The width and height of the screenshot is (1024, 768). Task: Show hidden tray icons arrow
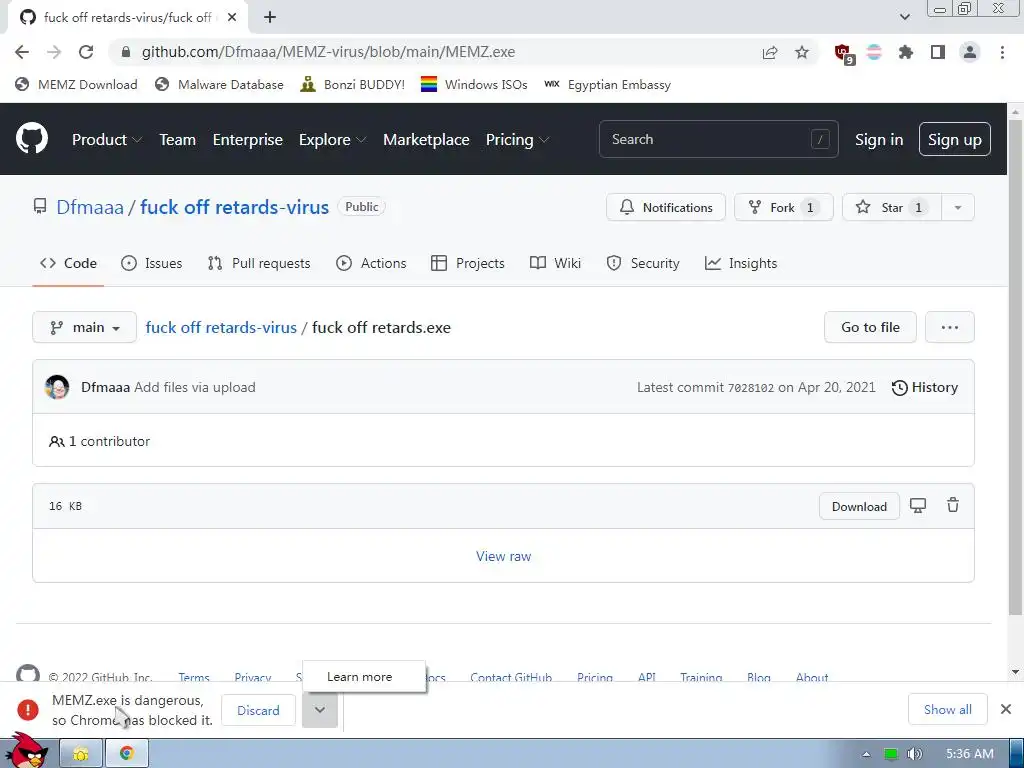click(866, 754)
